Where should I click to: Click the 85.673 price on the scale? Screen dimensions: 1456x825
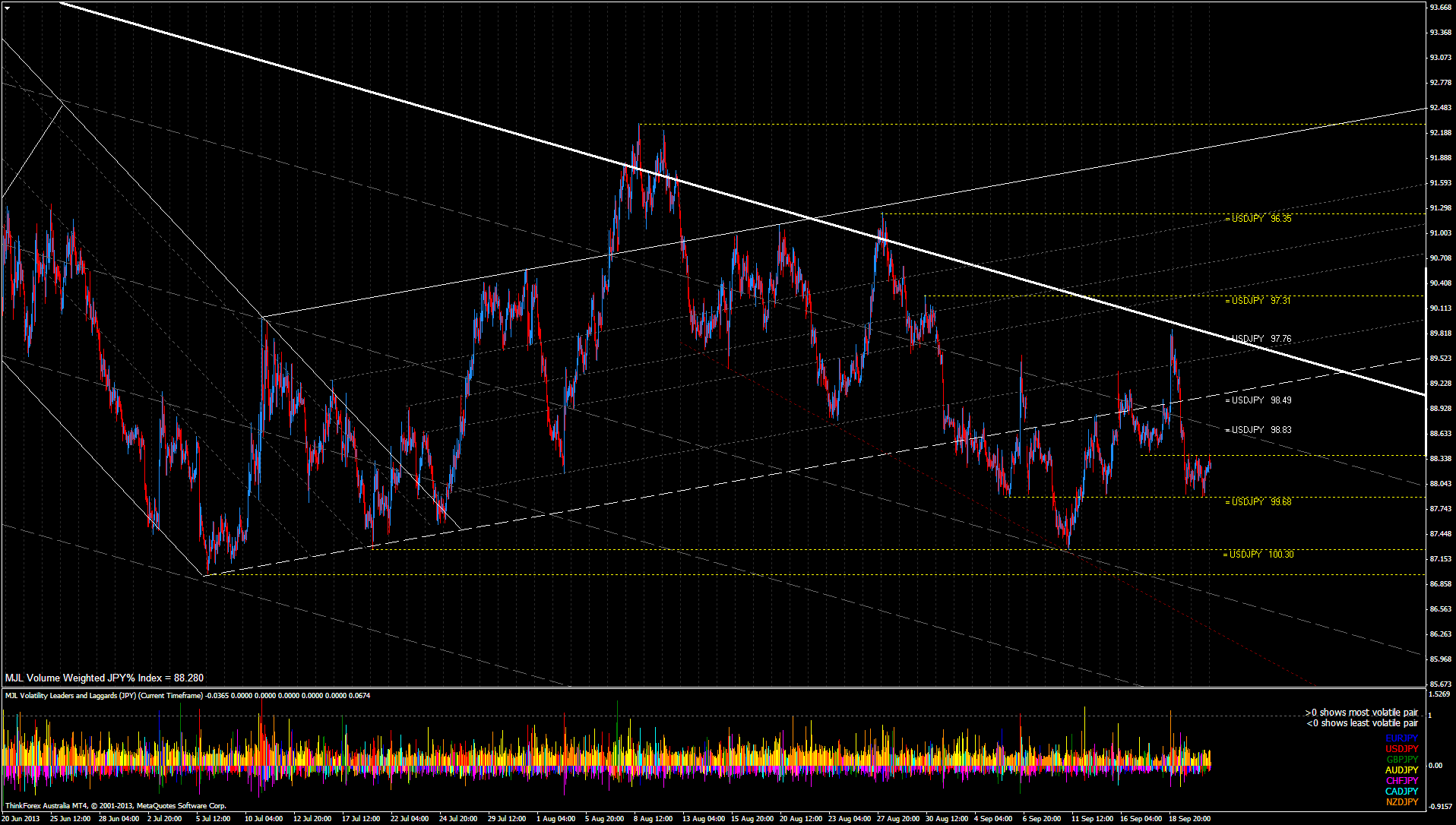pyautogui.click(x=1441, y=684)
